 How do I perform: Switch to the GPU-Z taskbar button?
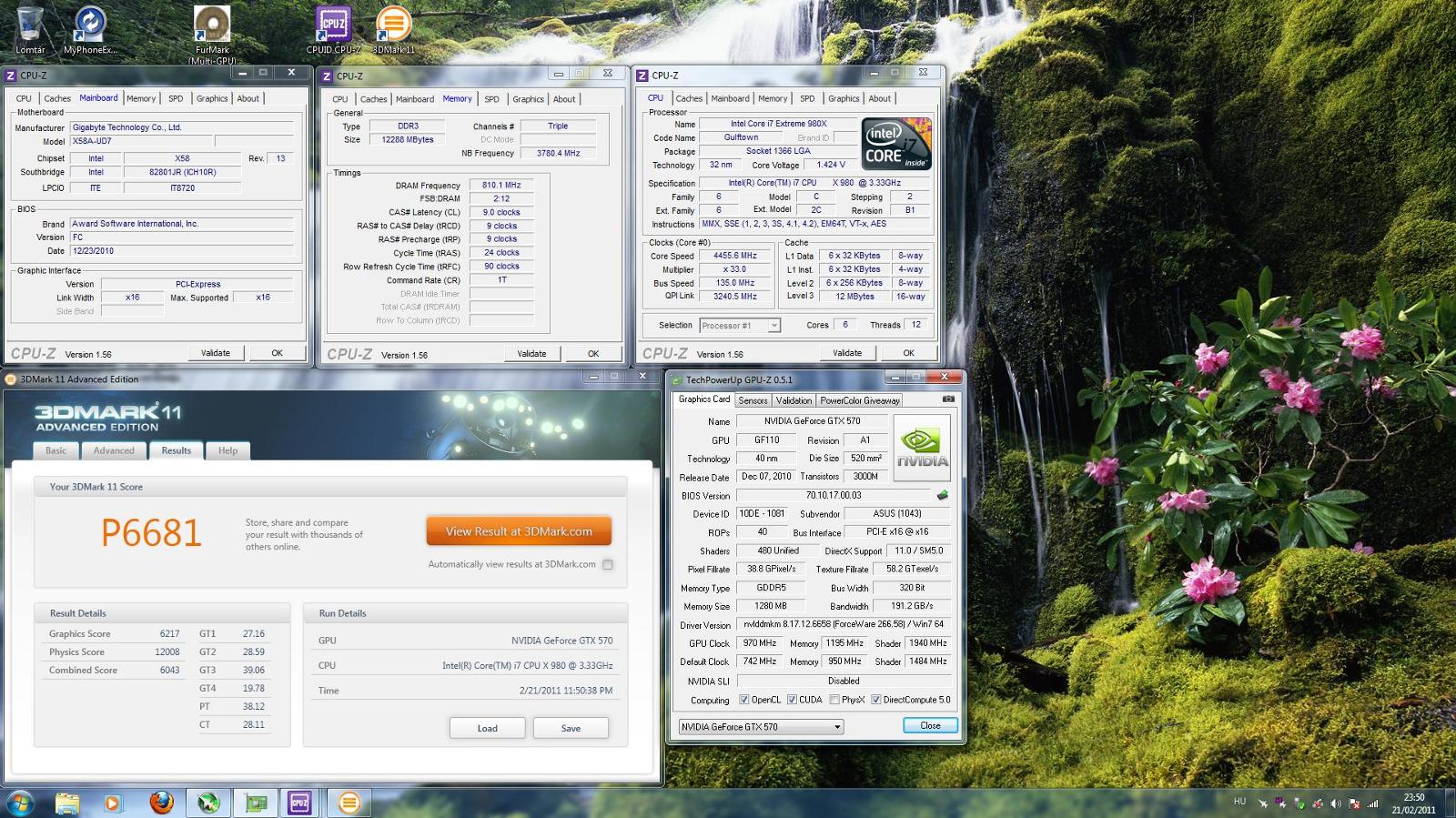256,803
